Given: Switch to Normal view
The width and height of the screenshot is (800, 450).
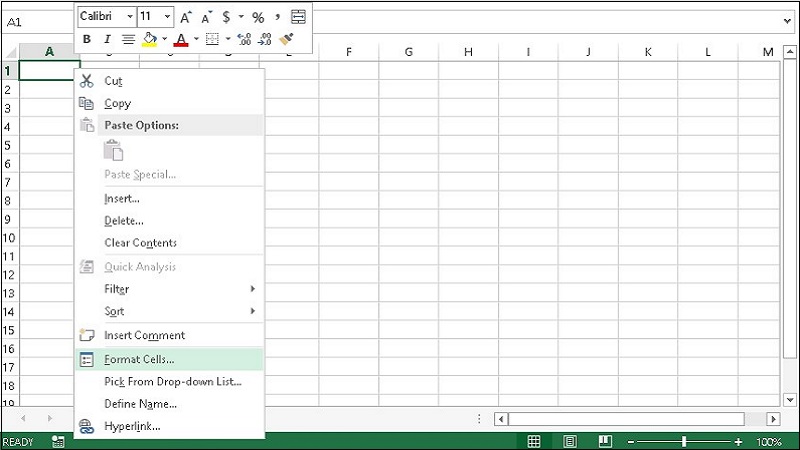Looking at the screenshot, I should (534, 441).
